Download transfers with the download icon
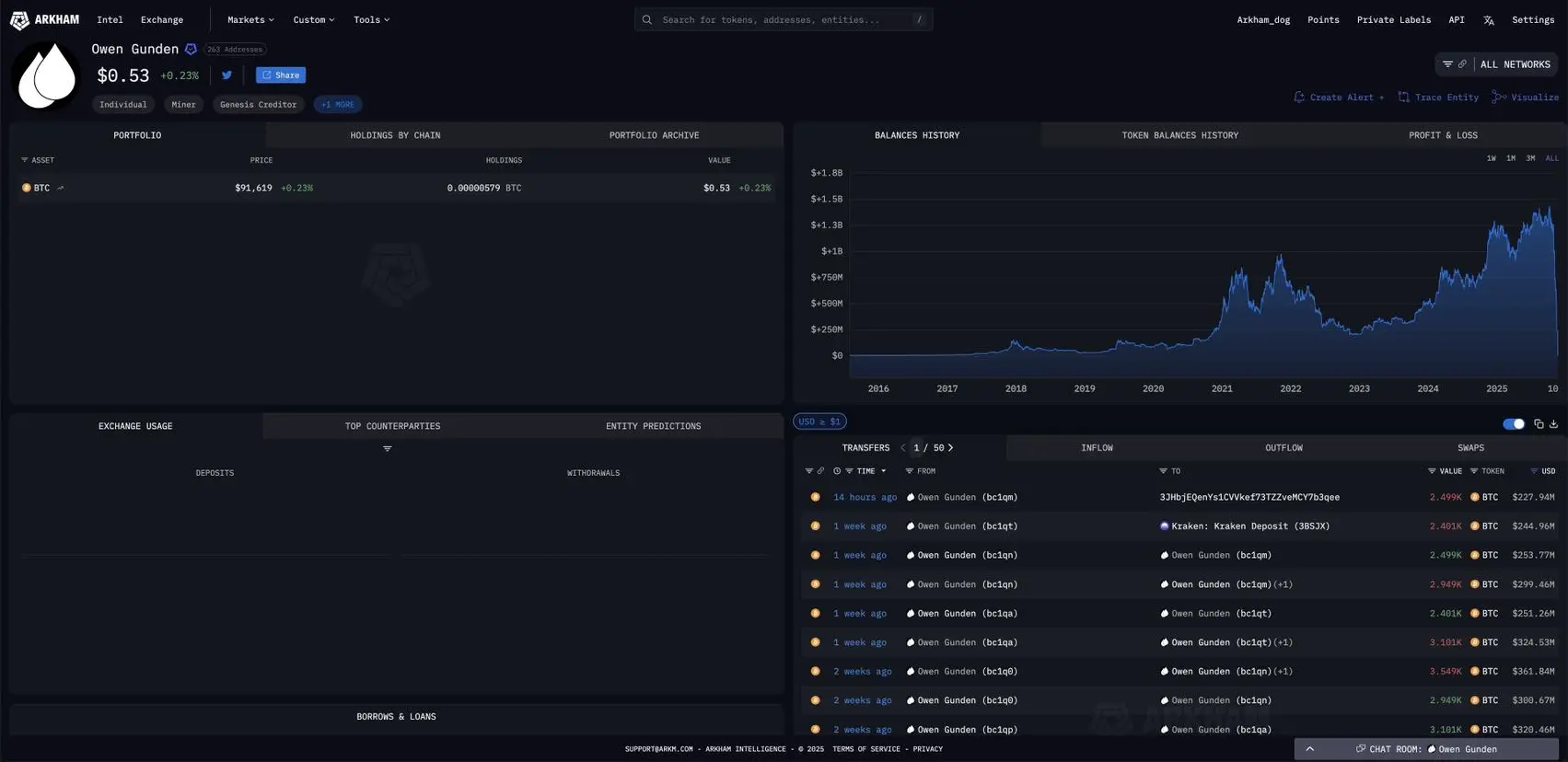Viewport: 1568px width, 762px height. (x=1554, y=424)
